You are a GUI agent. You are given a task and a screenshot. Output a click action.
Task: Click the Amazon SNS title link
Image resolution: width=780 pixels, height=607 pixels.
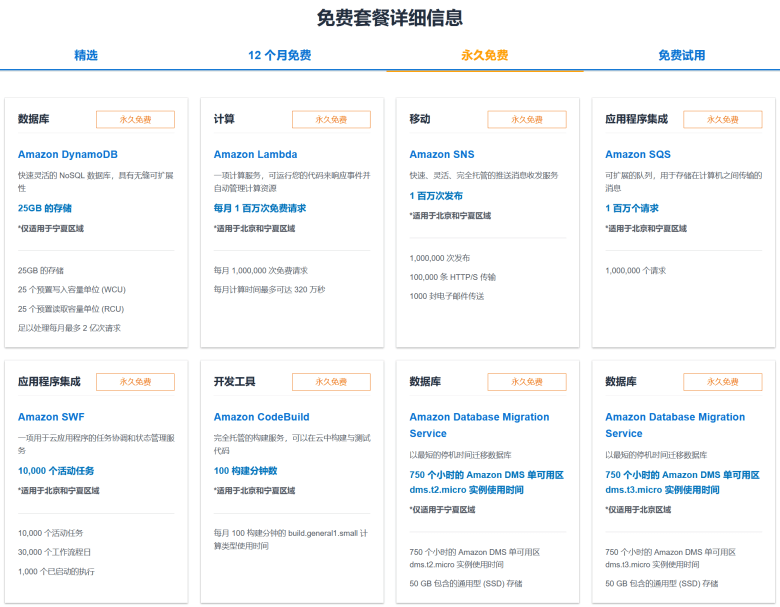[x=441, y=154]
